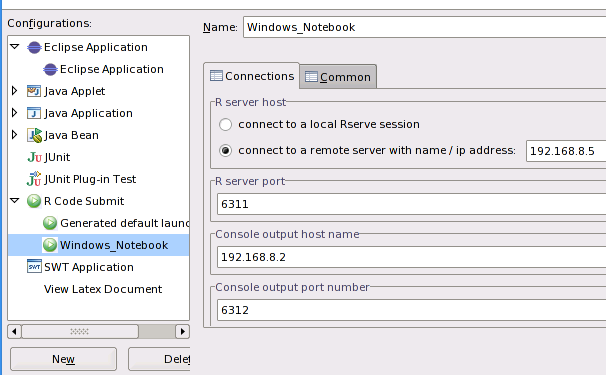The width and height of the screenshot is (606, 375).
Task: Click the Windows_Notebook configuration icon
Action: [x=50, y=245]
